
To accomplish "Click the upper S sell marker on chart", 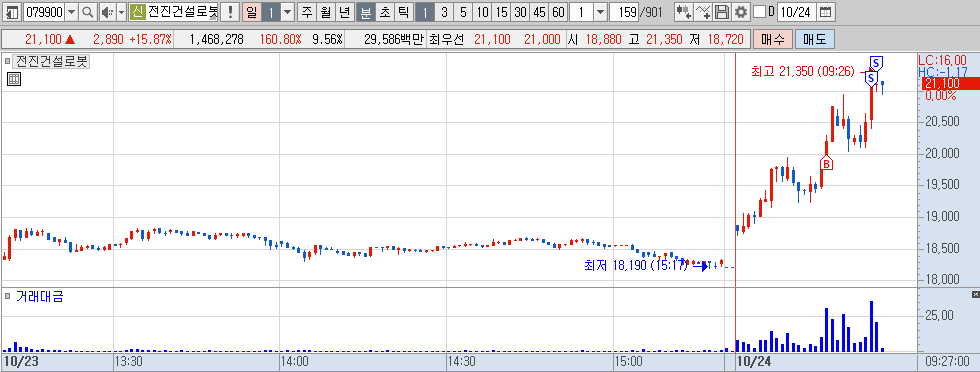I will tap(876, 63).
